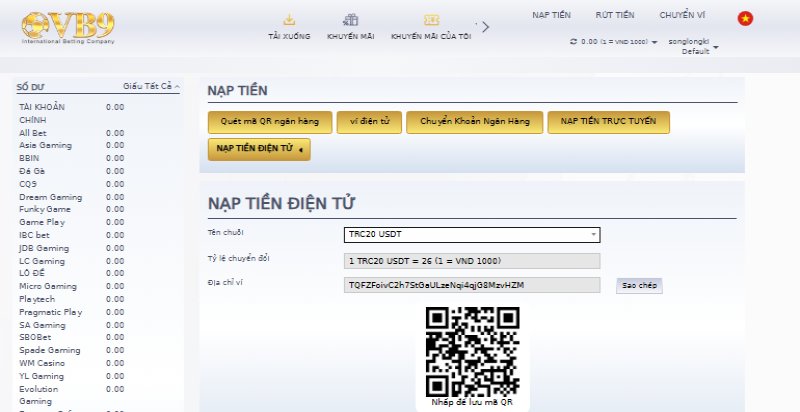Click JDB Gaming balance row

pyautogui.click(x=71, y=248)
